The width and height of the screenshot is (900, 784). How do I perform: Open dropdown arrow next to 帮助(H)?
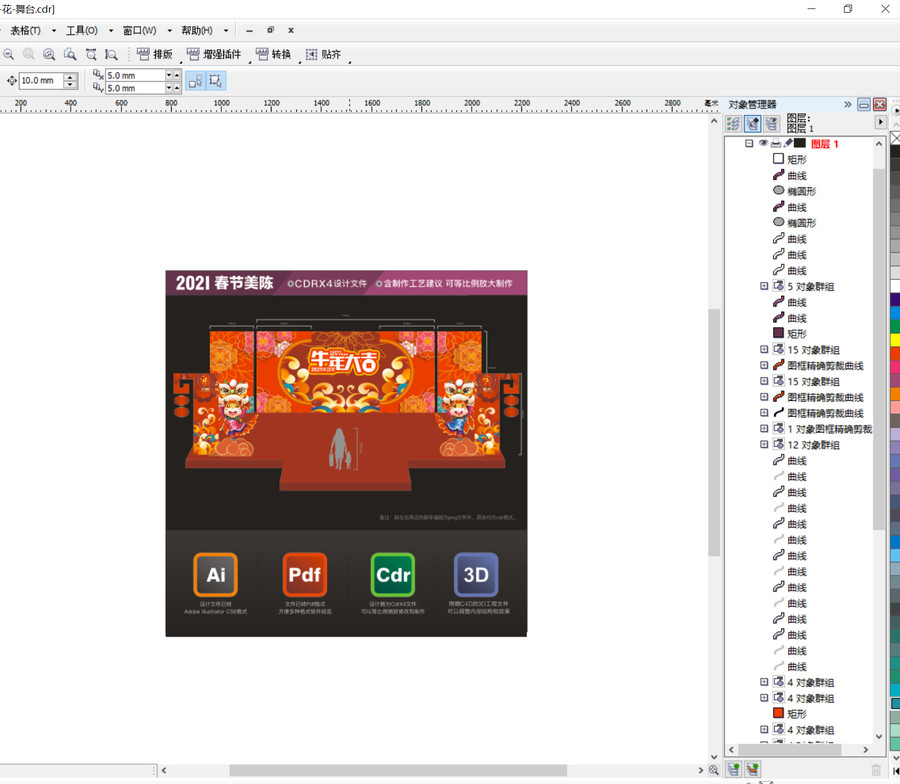226,30
